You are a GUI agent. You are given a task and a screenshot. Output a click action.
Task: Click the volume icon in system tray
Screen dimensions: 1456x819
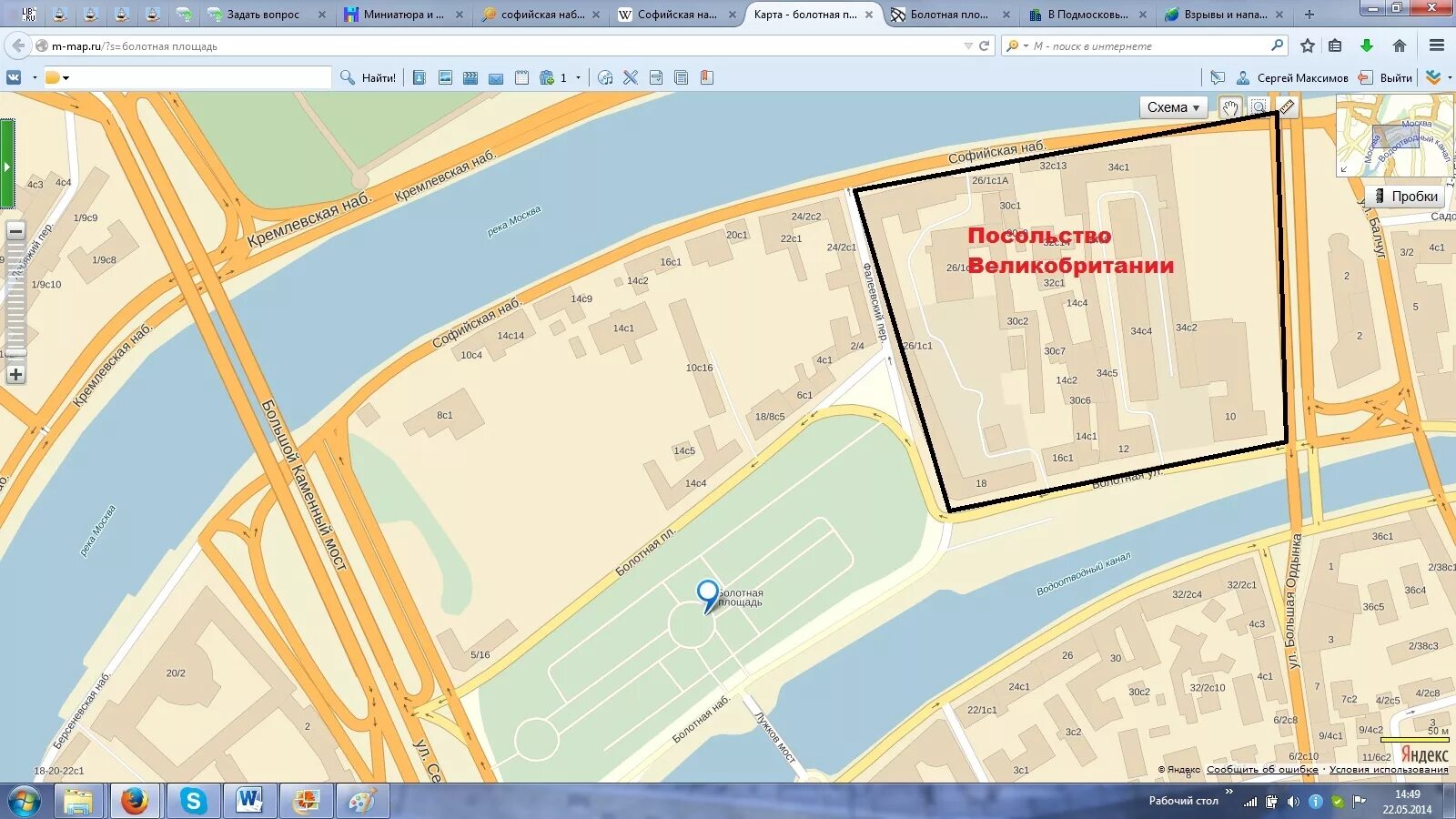click(x=1293, y=802)
